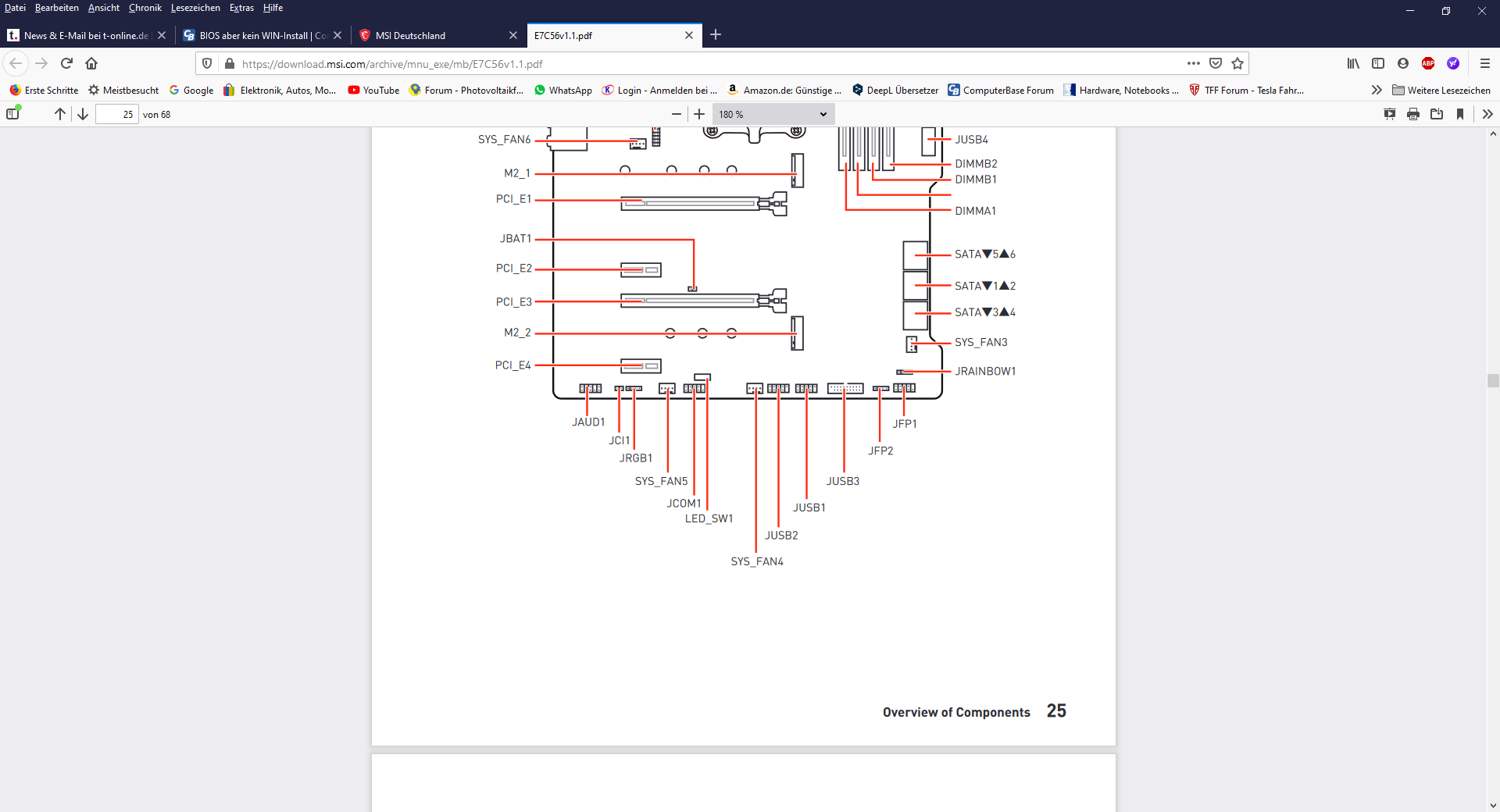Image resolution: width=1500 pixels, height=812 pixels.
Task: Open Amazon.de bookmark
Action: 784,91
